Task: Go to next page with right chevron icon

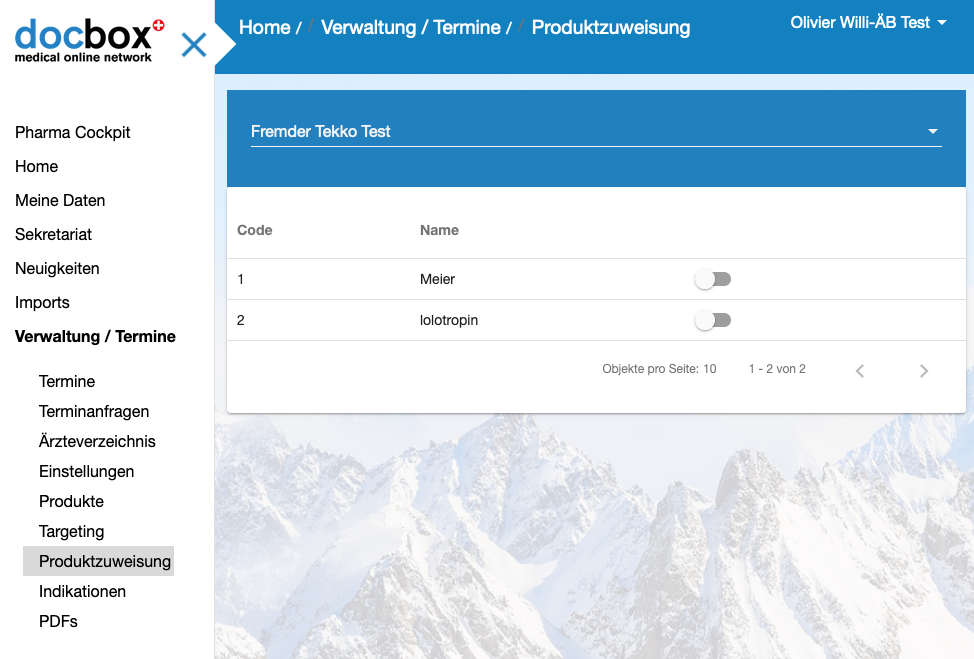Action: point(923,370)
